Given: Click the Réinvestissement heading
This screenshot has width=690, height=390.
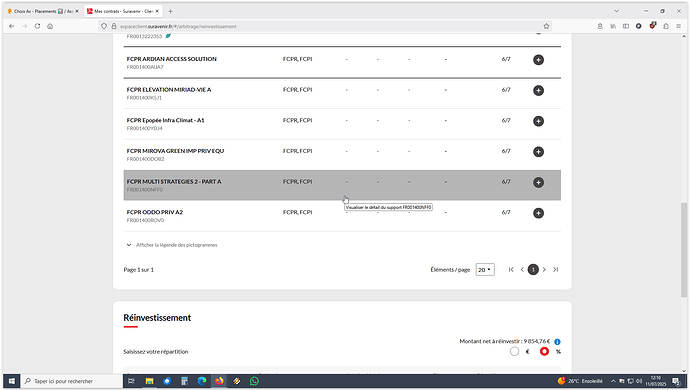Looking at the screenshot, I should 157,318.
